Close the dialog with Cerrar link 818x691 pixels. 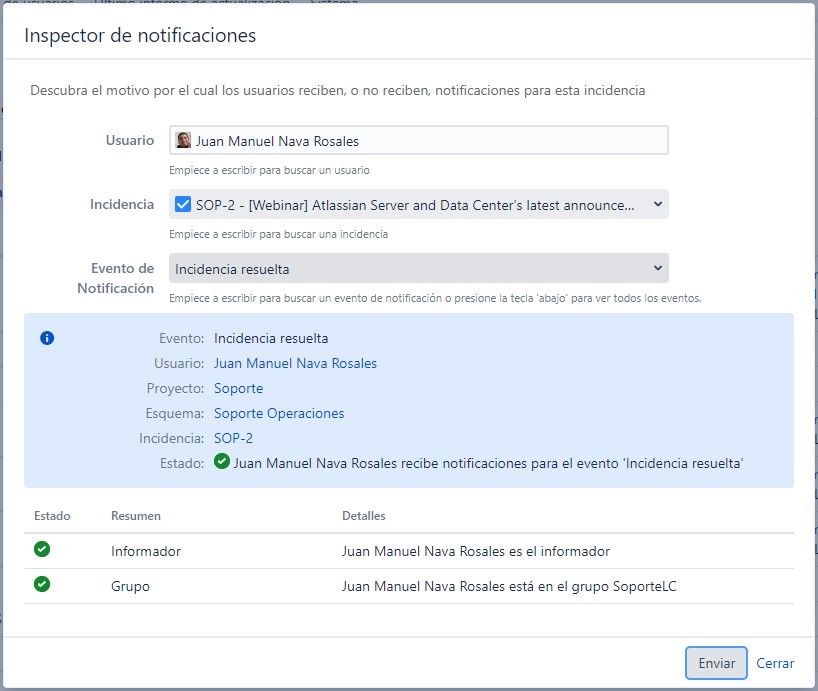(775, 663)
